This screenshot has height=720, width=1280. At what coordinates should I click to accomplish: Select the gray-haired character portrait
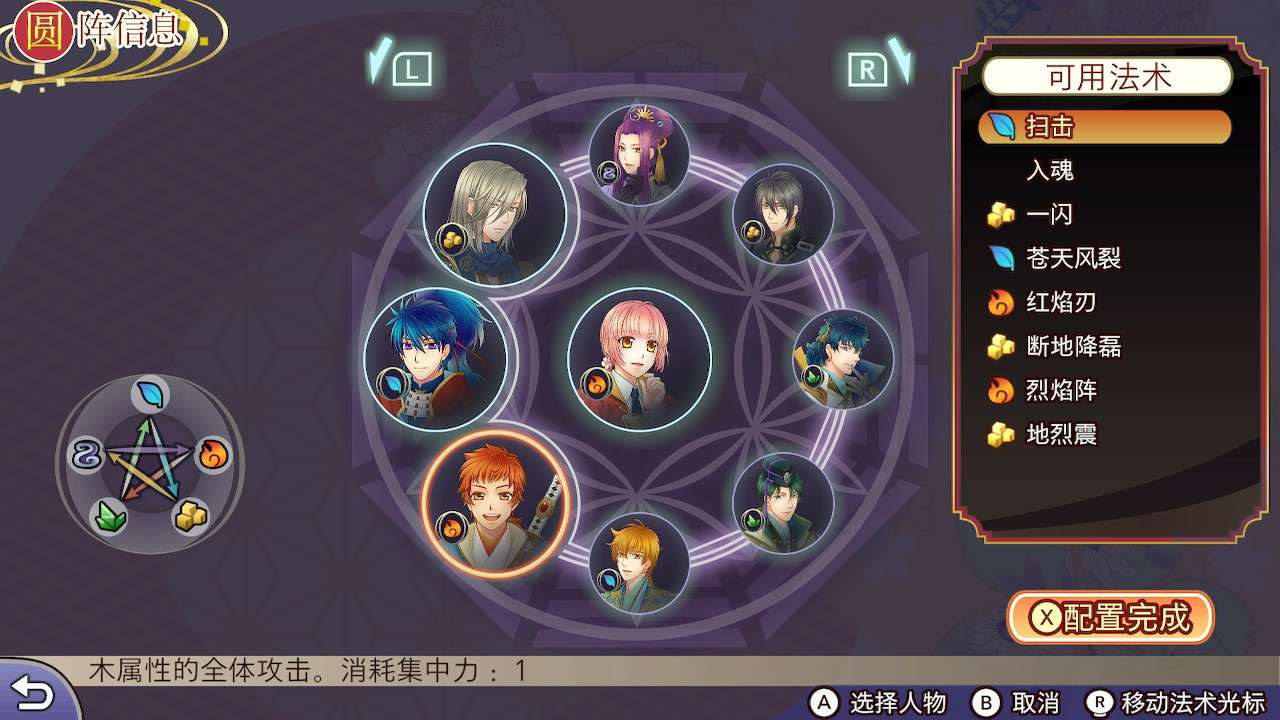click(495, 215)
